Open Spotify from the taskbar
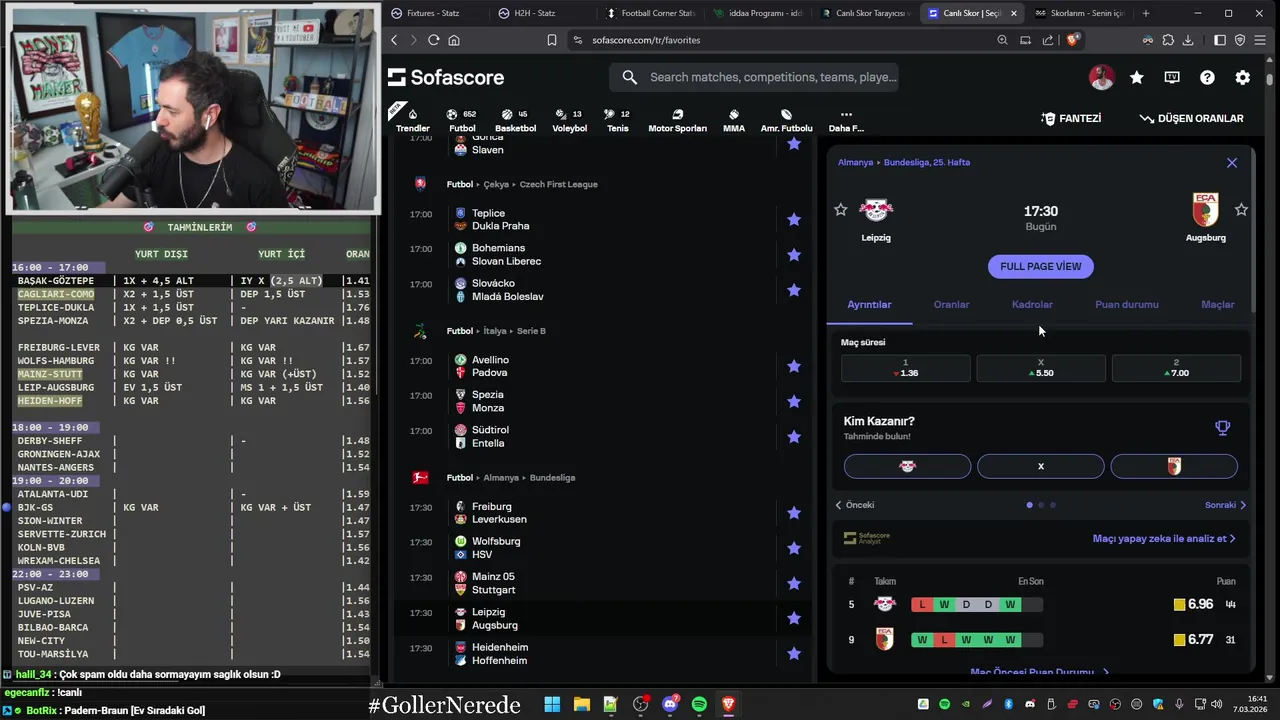1280x720 pixels. coord(699,705)
